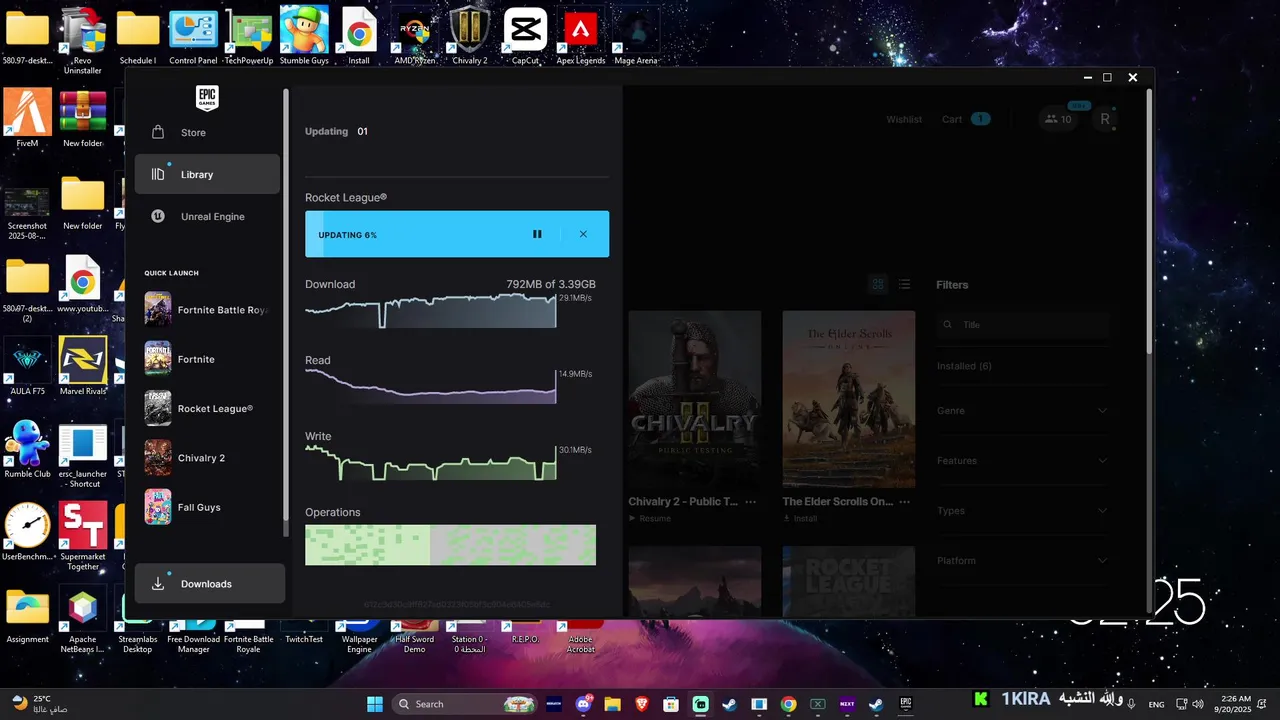
Task: Open the friends list icon
Action: click(x=1057, y=119)
